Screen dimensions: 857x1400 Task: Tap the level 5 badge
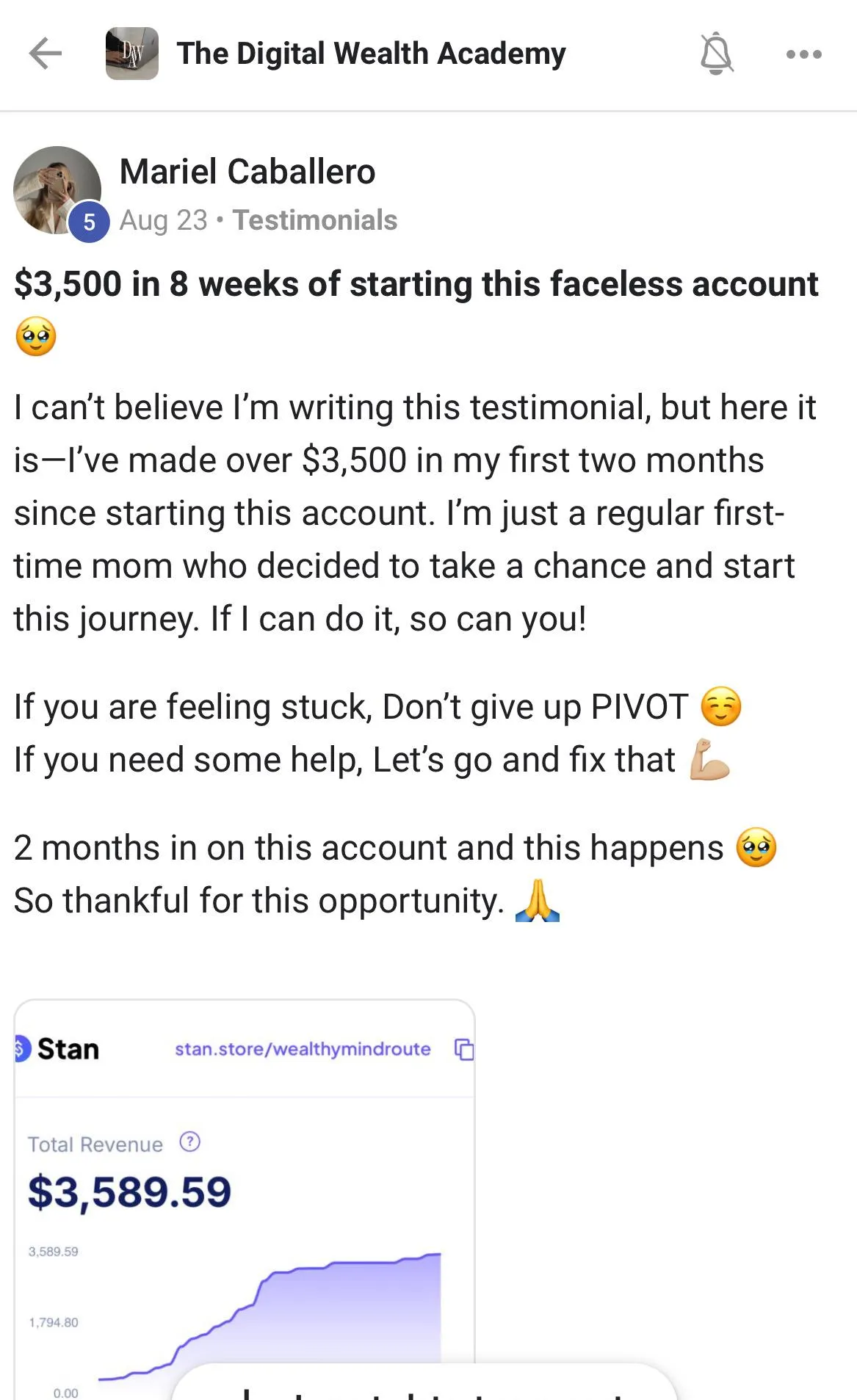point(89,222)
